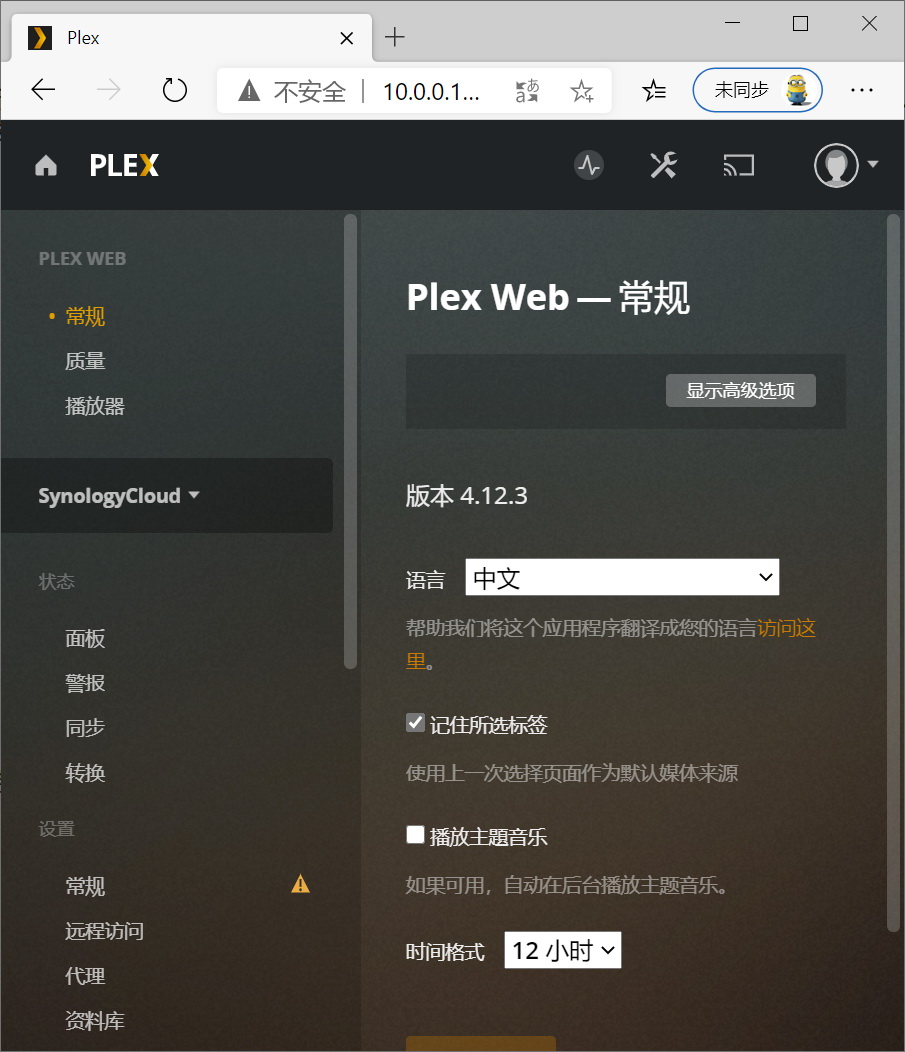
Task: Open 代理 settings
Action: [x=85, y=976]
